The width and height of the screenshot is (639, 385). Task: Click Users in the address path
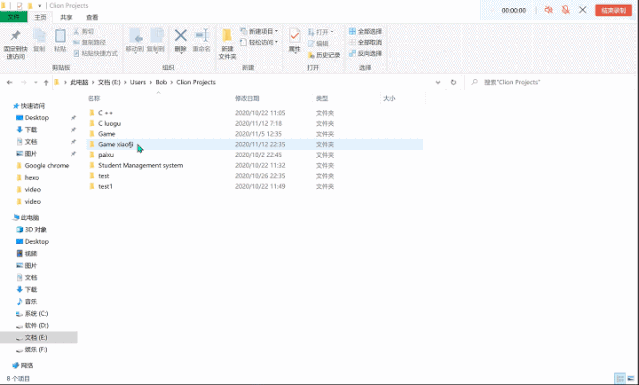coord(138,82)
